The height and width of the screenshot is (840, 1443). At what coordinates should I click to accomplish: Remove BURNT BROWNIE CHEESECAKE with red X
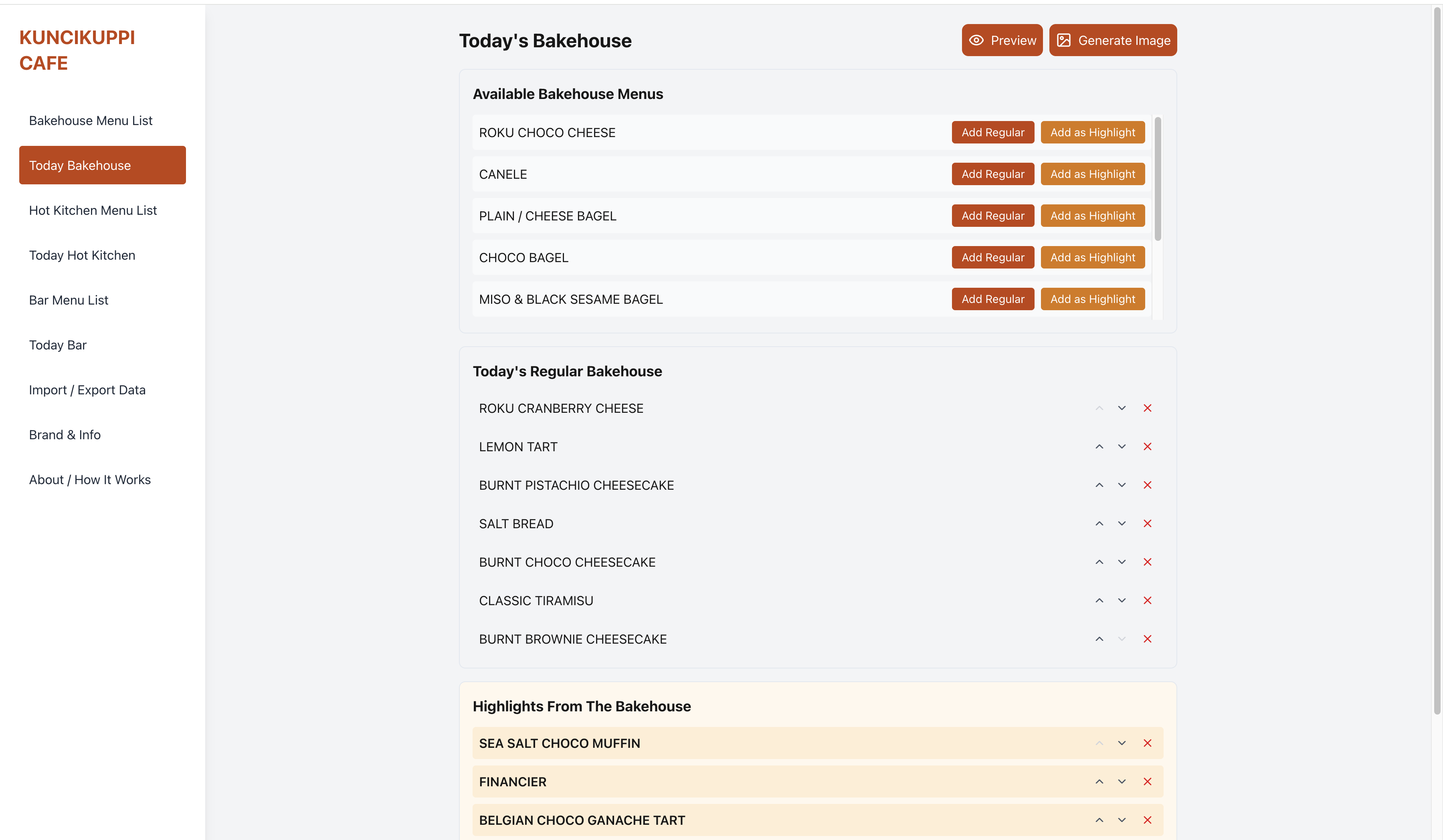pos(1148,638)
